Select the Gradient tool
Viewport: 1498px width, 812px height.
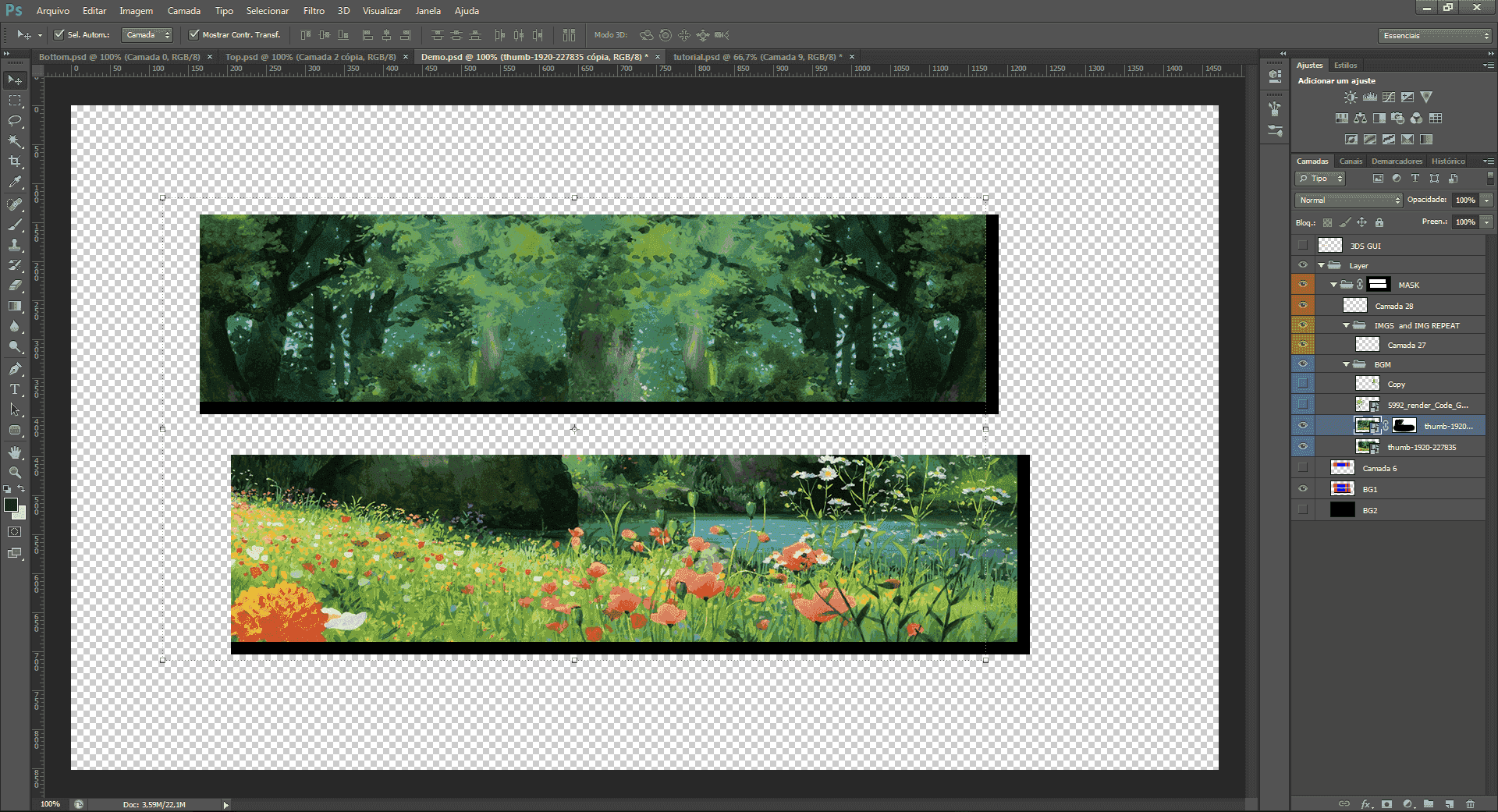pyautogui.click(x=15, y=306)
